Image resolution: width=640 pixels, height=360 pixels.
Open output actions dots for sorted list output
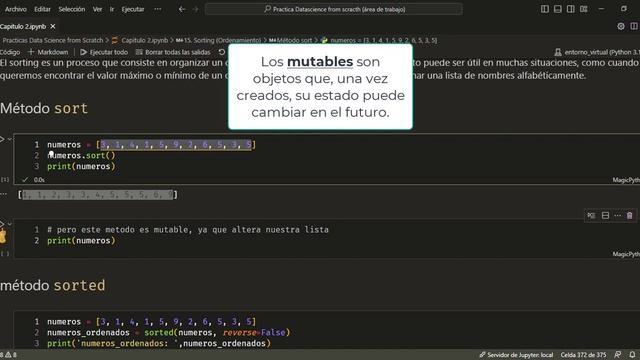(4, 195)
